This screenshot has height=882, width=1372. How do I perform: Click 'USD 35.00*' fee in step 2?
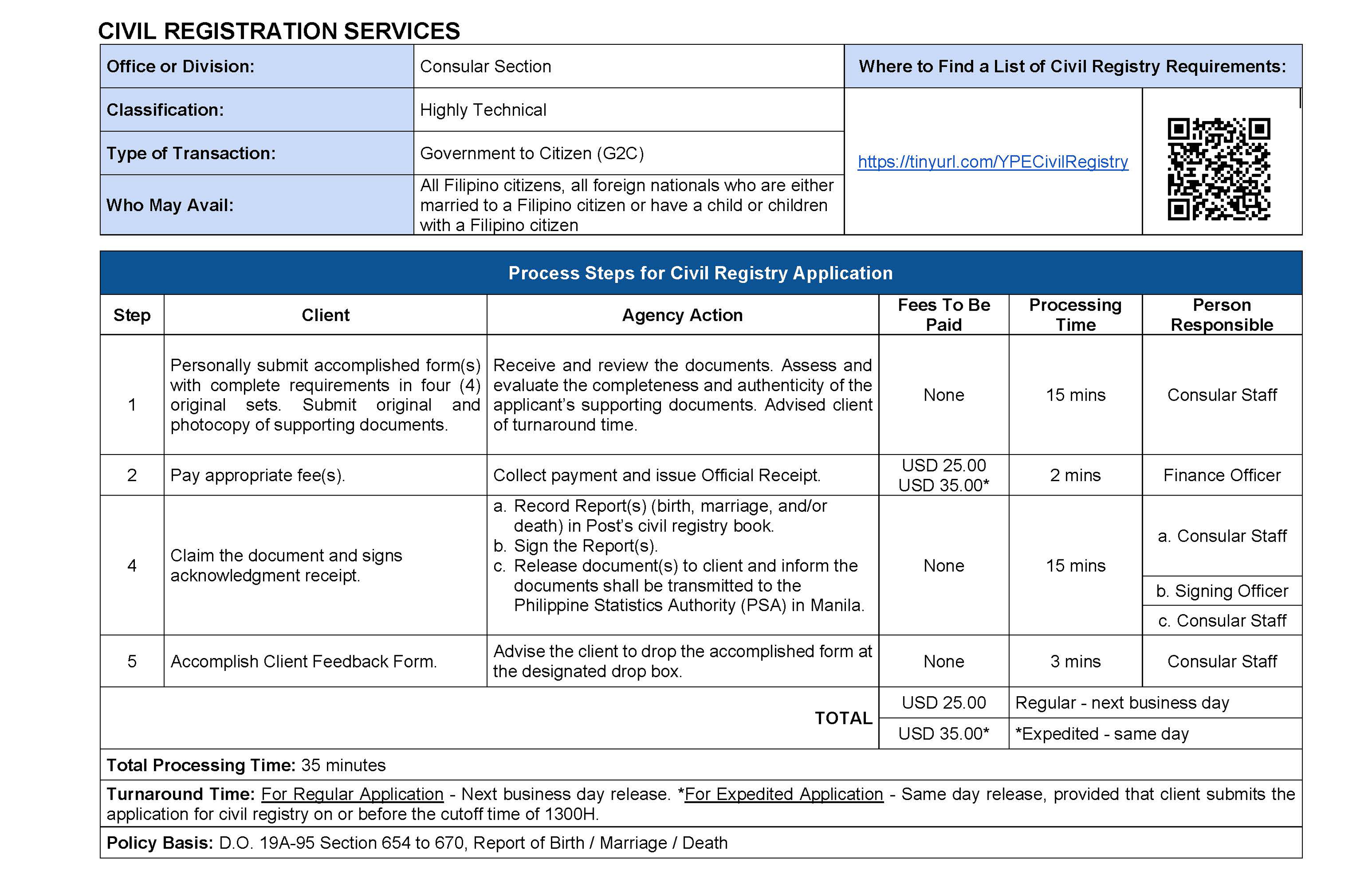[x=943, y=485]
